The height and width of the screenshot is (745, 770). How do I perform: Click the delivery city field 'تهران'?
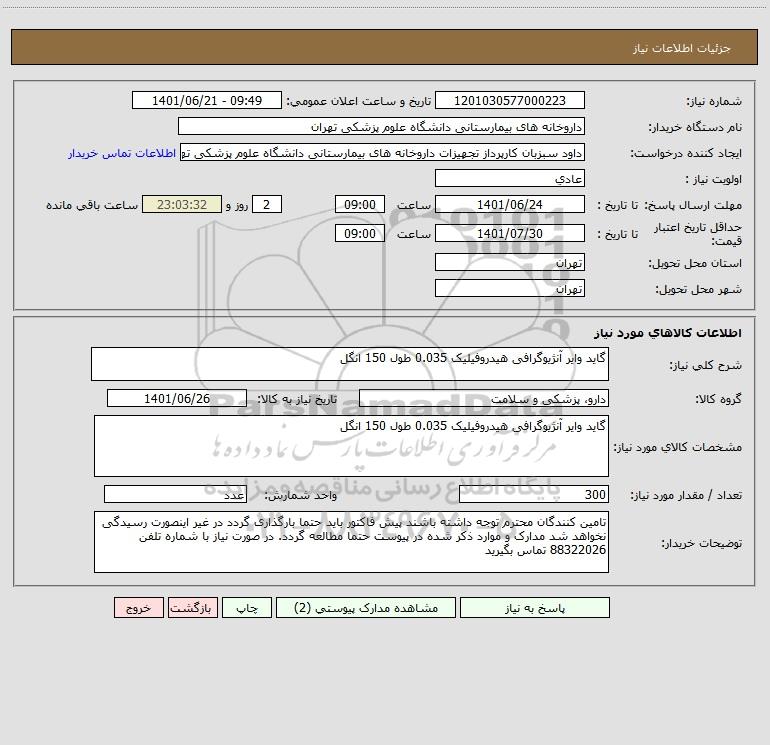[510, 288]
